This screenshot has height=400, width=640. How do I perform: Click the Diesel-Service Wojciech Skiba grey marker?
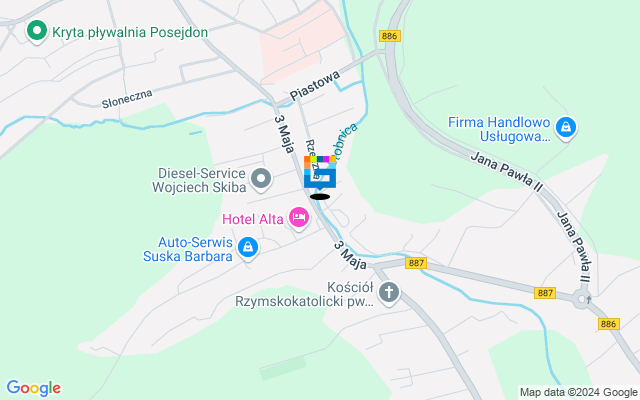tap(261, 180)
